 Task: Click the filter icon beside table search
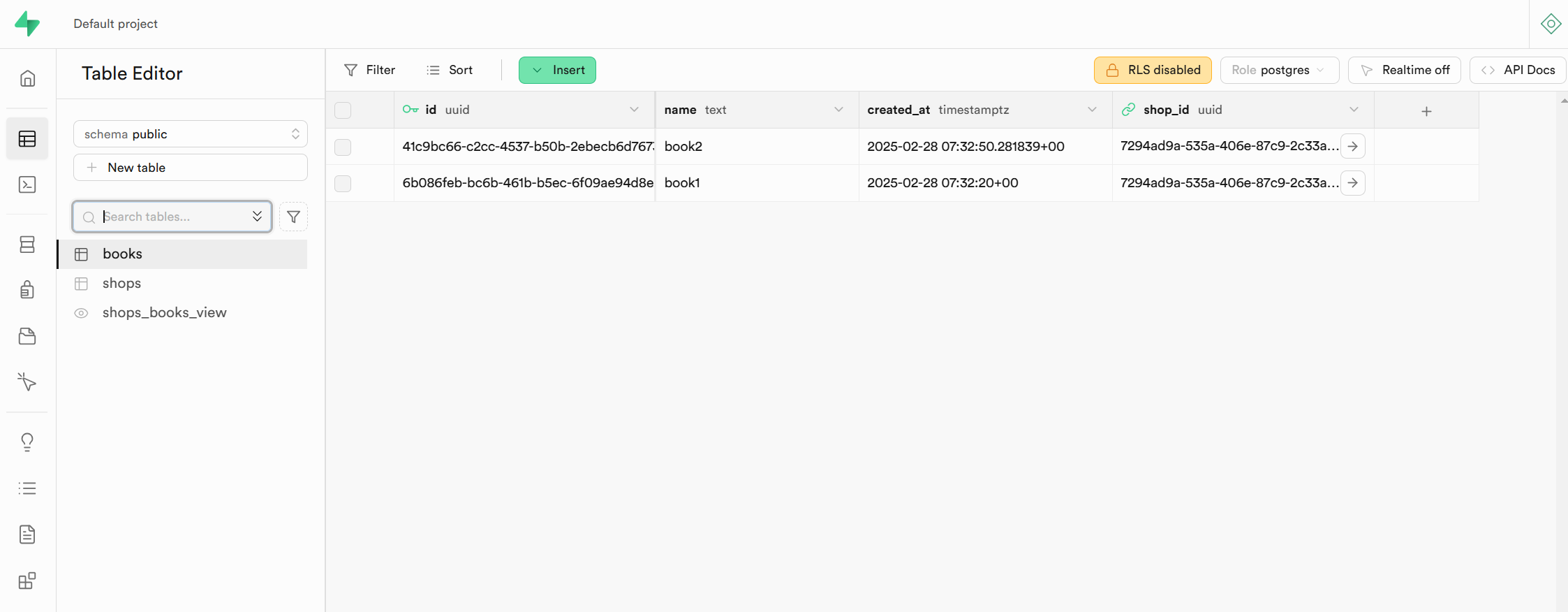click(293, 217)
